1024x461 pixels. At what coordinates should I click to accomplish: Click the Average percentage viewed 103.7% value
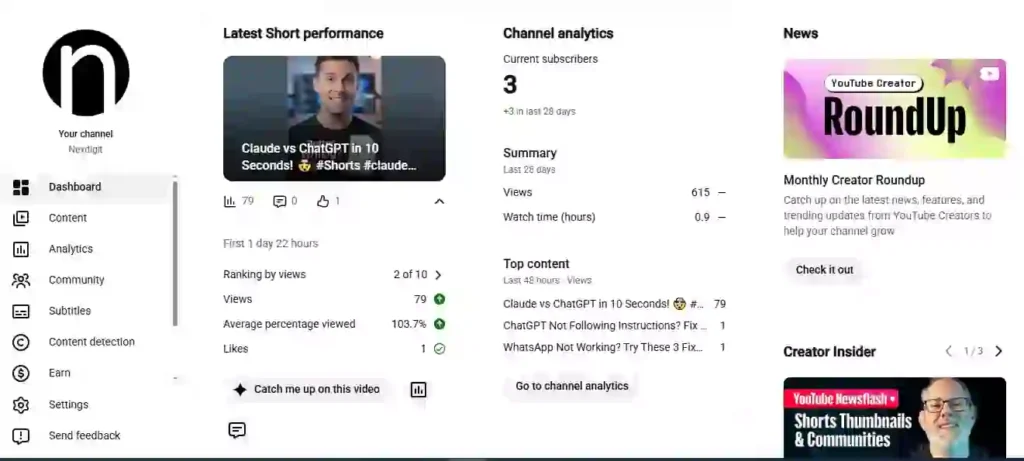409,324
